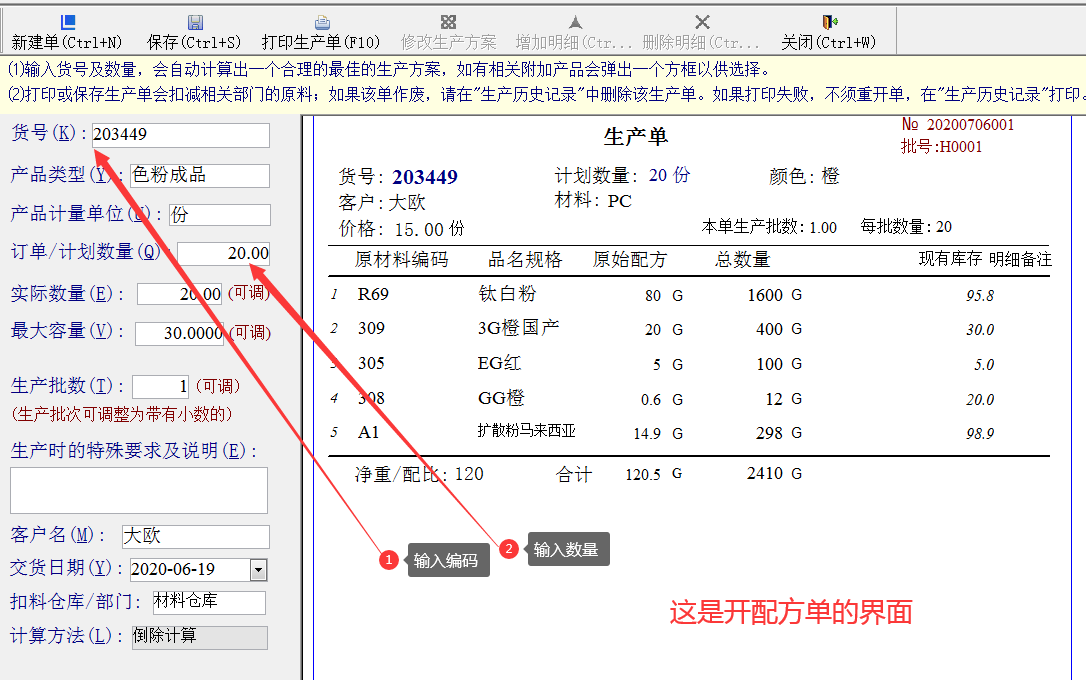The width and height of the screenshot is (1086, 680).
Task: Click the 货号 input field
Action: pos(180,135)
